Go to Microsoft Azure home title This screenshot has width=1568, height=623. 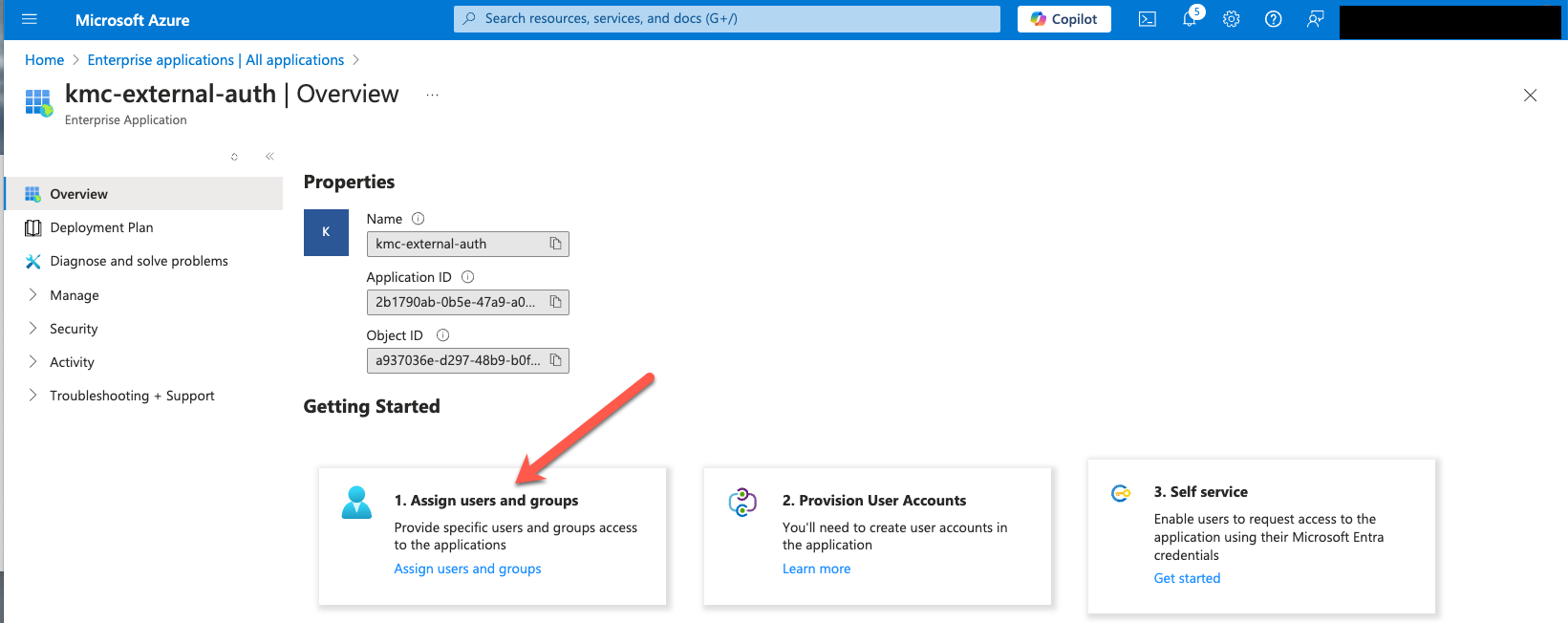pos(132,20)
